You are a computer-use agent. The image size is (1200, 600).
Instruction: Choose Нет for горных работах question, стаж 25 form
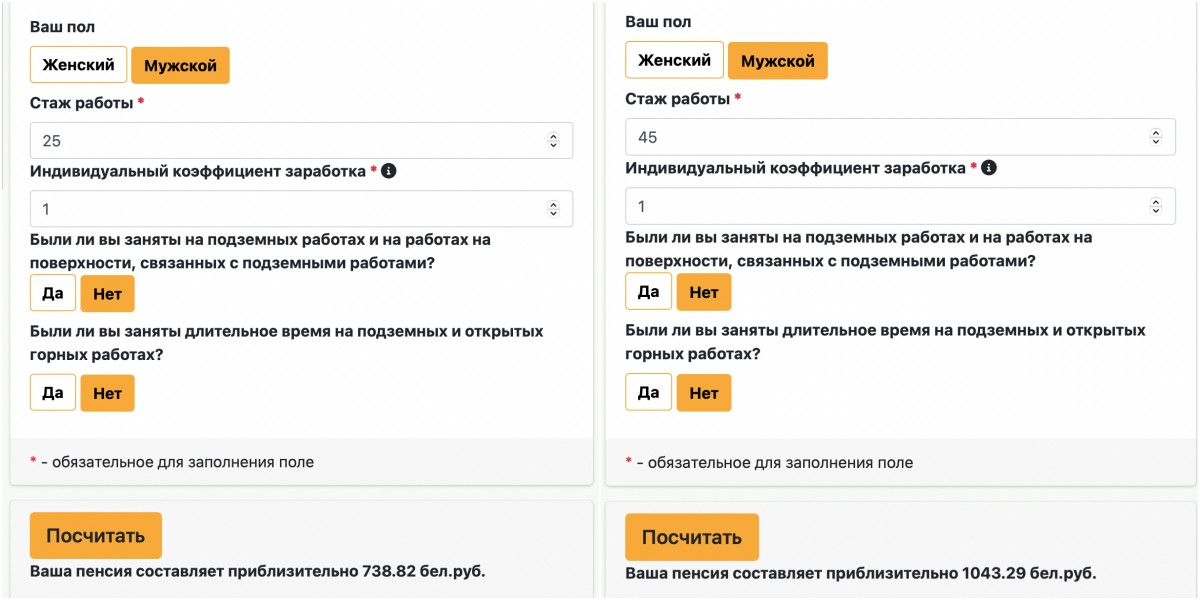pos(107,393)
